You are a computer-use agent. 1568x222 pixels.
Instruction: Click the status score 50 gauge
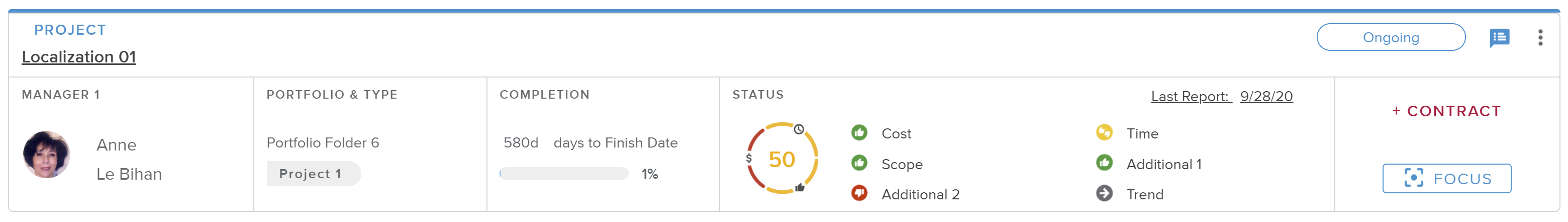click(x=781, y=159)
